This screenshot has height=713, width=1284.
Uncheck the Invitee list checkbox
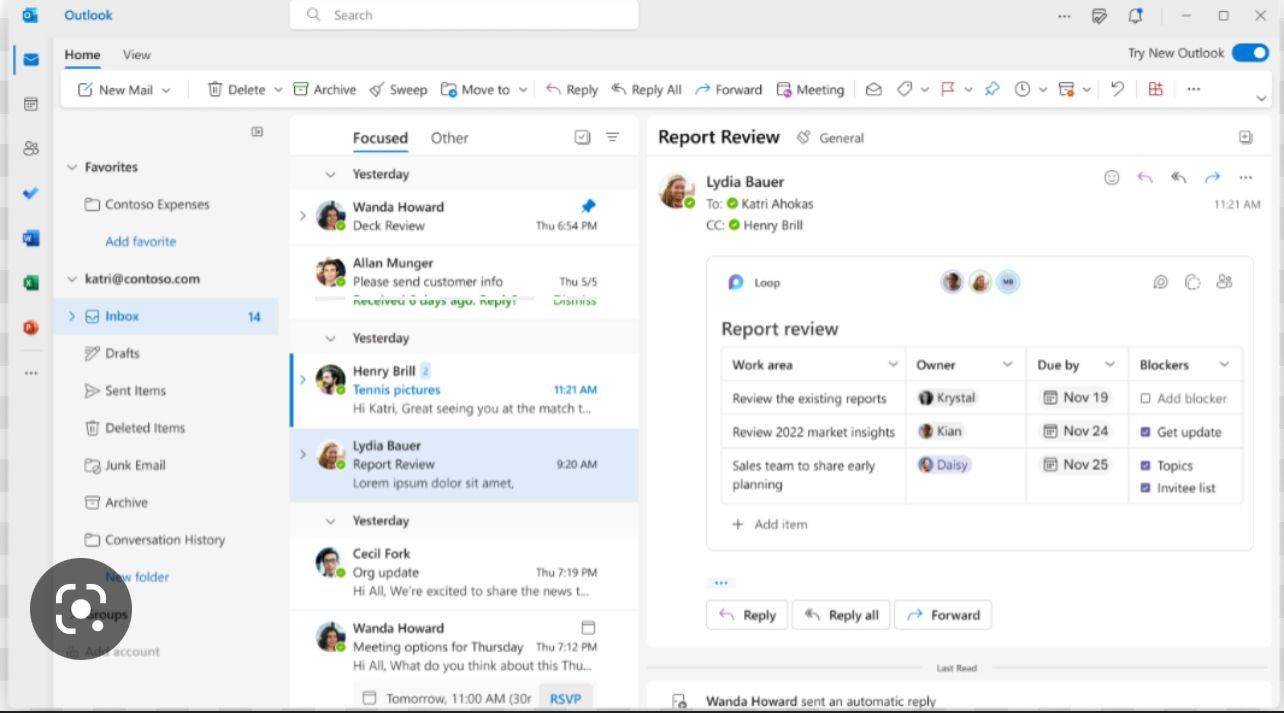point(1146,488)
